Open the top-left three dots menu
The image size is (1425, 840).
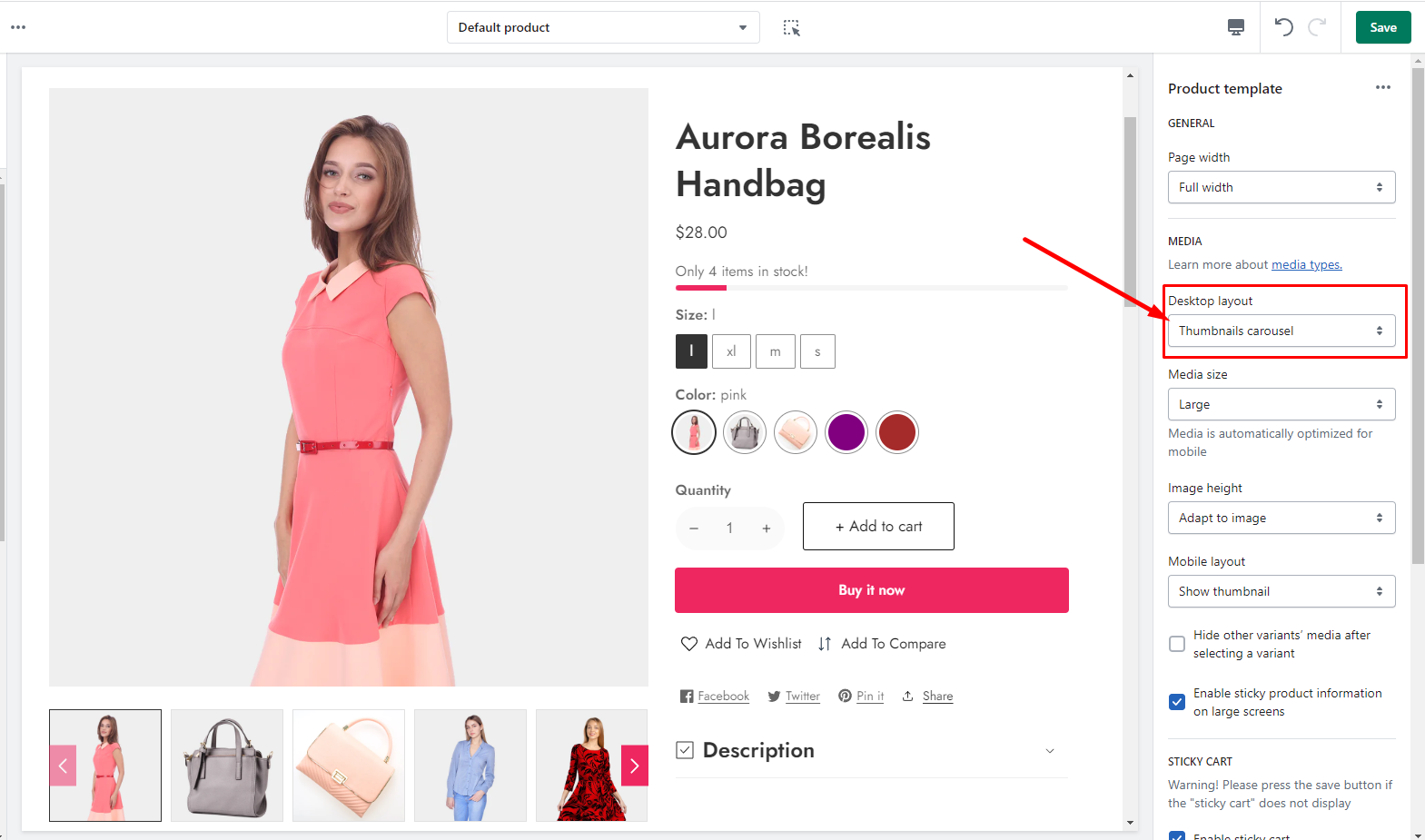pyautogui.click(x=18, y=27)
